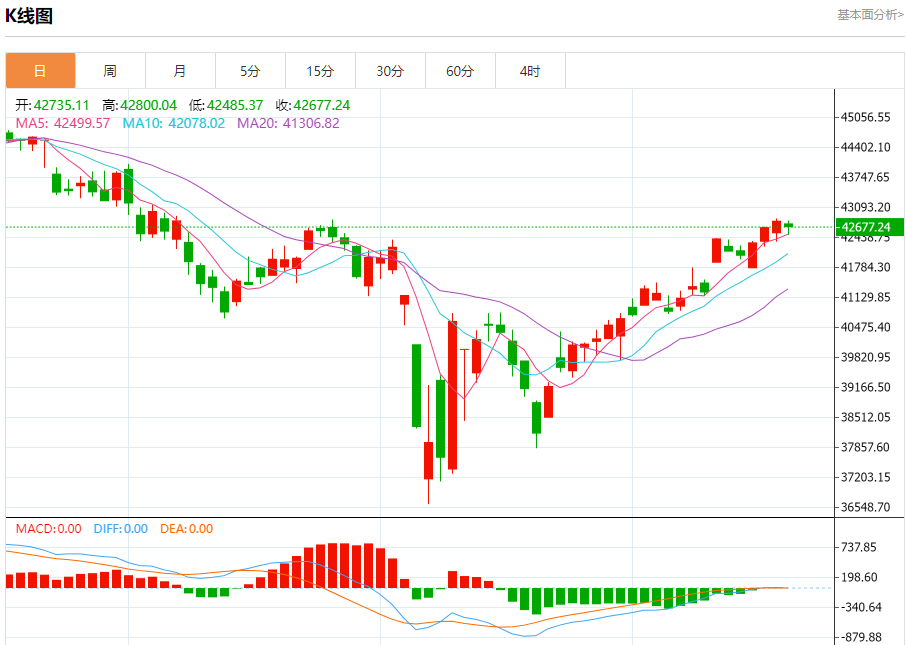Click the 45056.55 price axis label
The height and width of the screenshot is (645, 906).
coord(866,117)
